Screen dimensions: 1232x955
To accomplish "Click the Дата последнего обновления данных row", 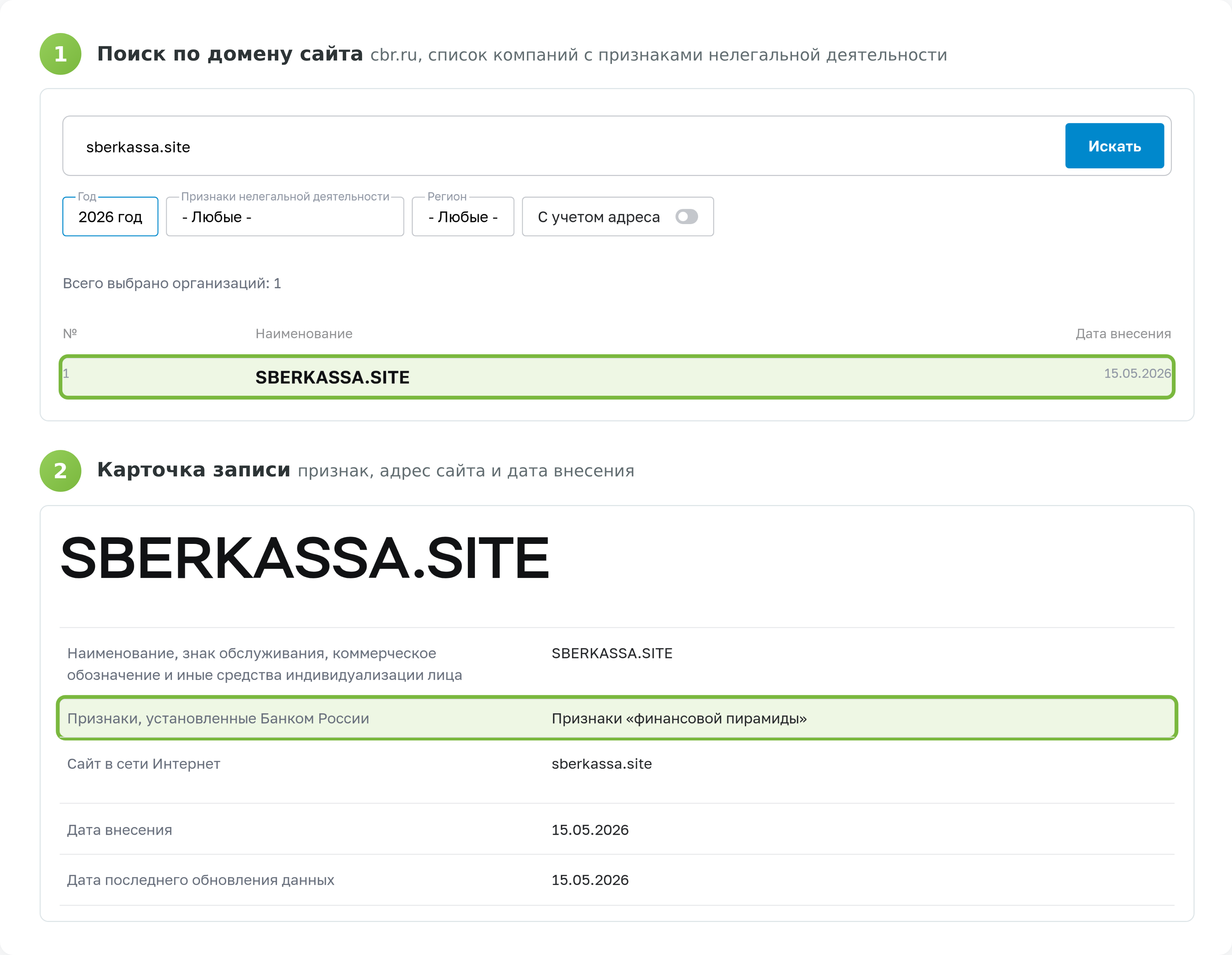I will click(617, 880).
